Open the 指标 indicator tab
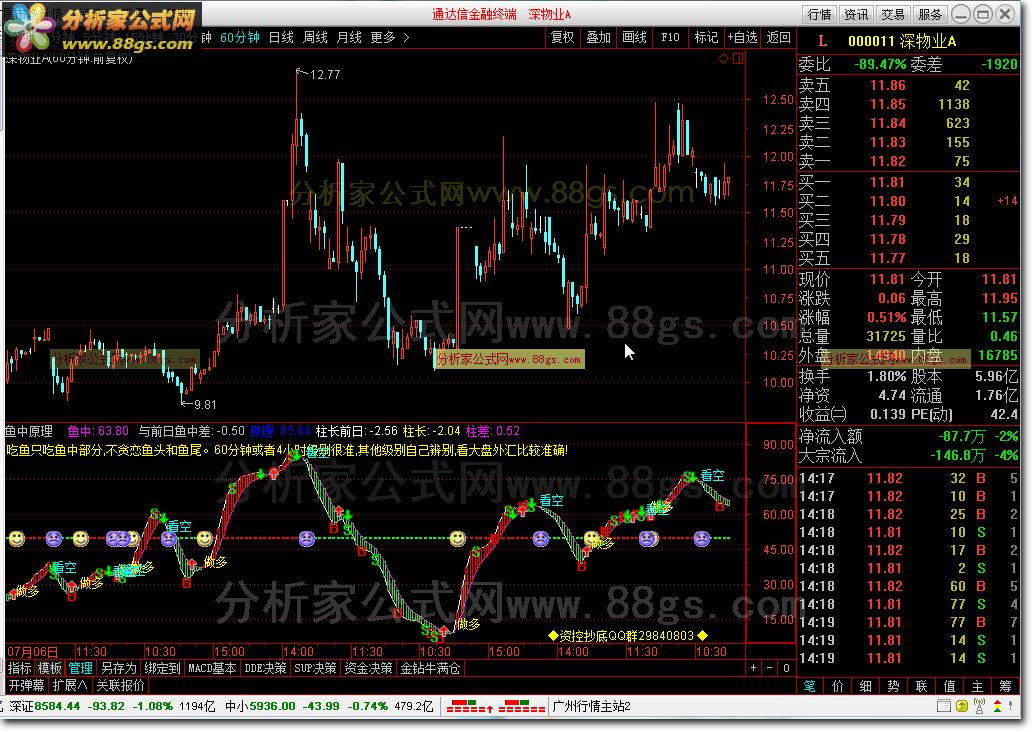This screenshot has height=732, width=1034. (x=20, y=668)
